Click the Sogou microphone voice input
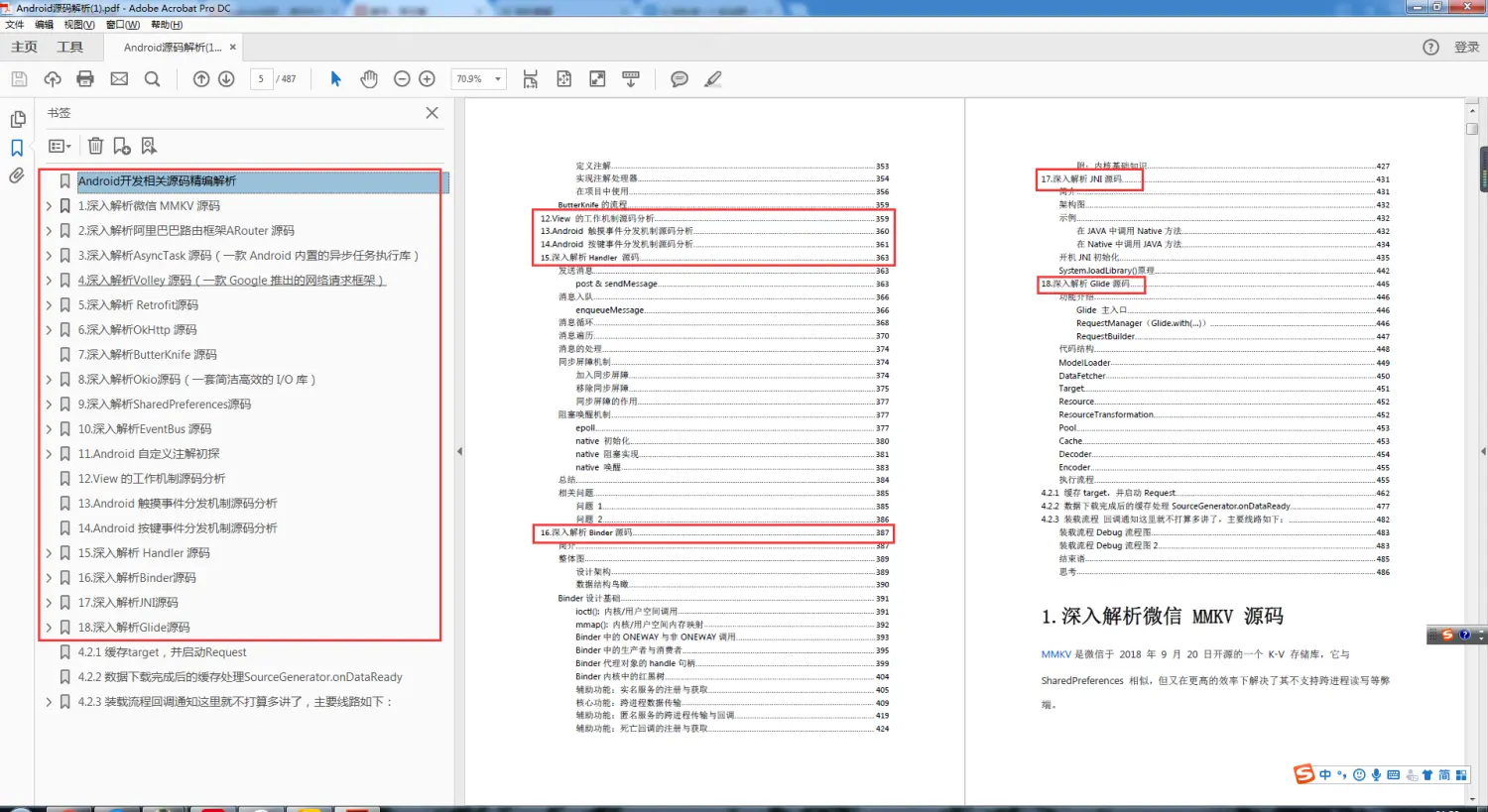Screen dimensions: 1488x812 (1376, 775)
